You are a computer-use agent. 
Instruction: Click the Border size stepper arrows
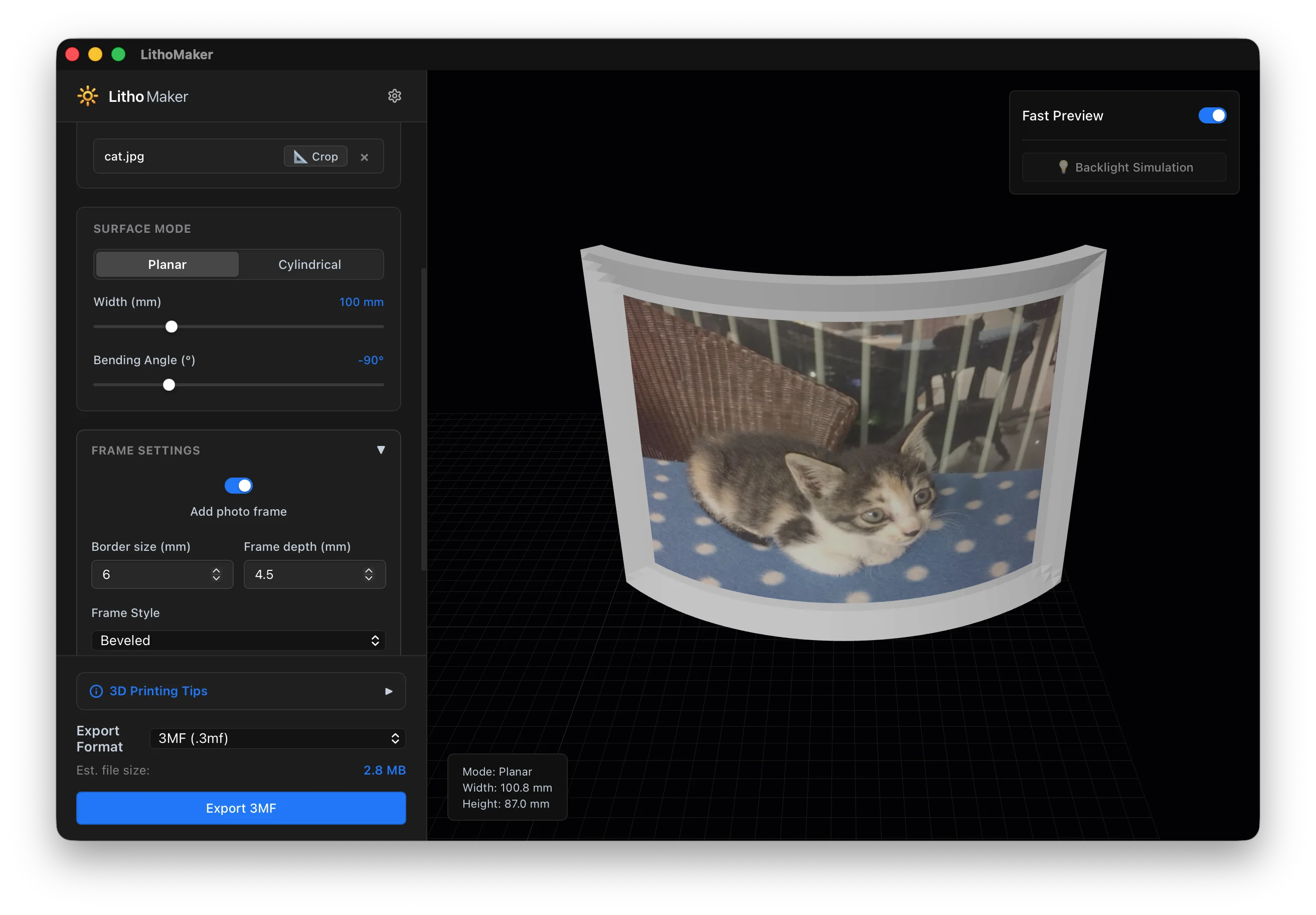[216, 574]
